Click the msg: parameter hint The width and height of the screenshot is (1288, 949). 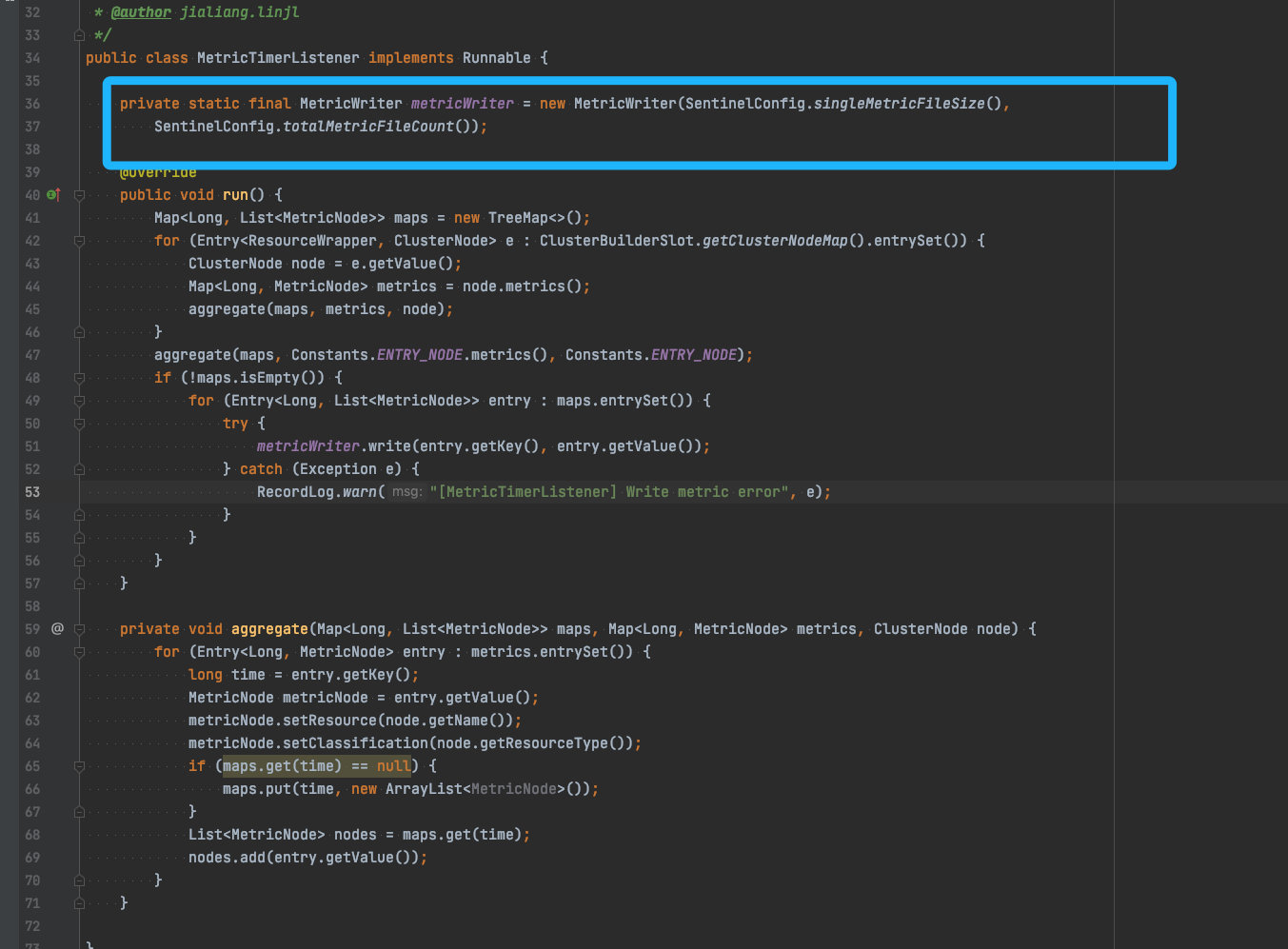406,492
